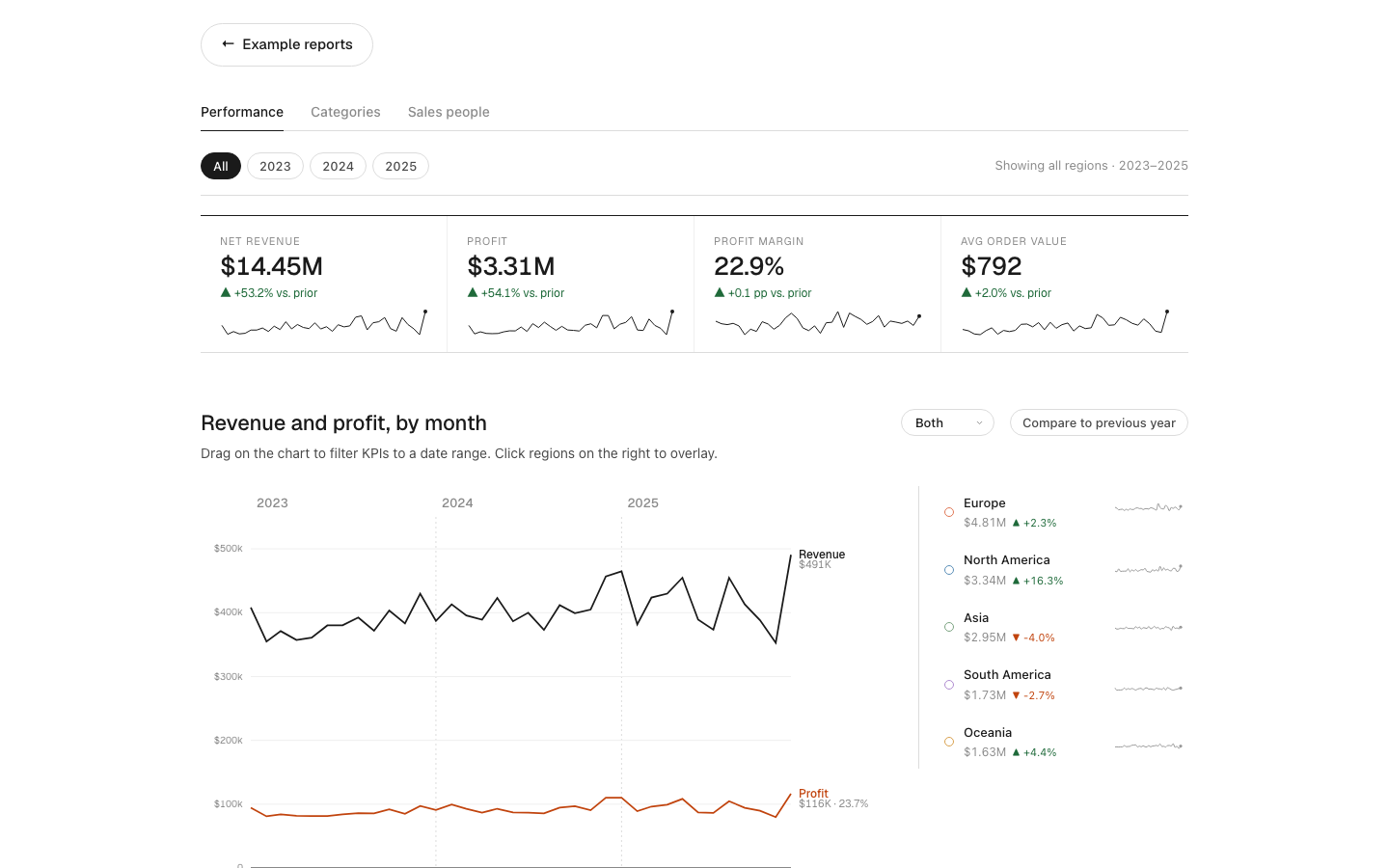Click the South America sparkline
Viewport: 1389px width, 868px height.
(1149, 689)
